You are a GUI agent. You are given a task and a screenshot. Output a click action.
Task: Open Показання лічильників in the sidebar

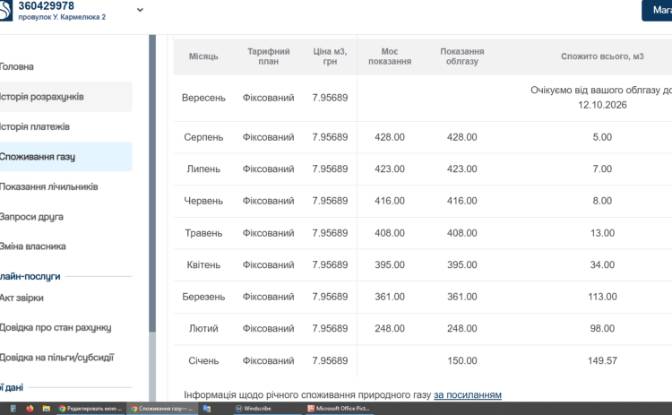49,187
